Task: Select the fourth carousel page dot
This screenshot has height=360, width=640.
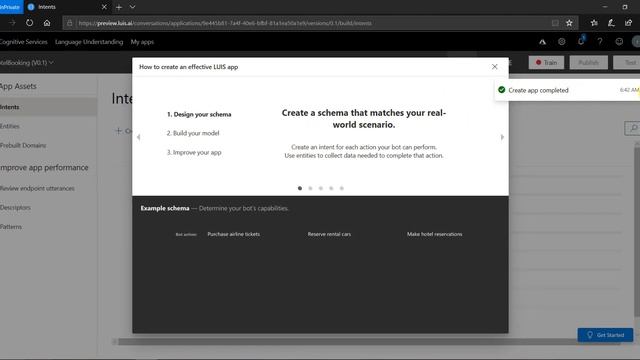Action: tap(331, 188)
